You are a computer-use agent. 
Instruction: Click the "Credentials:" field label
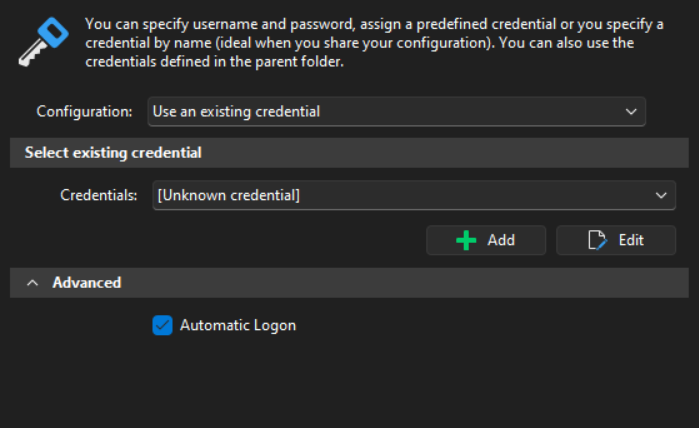(x=99, y=196)
